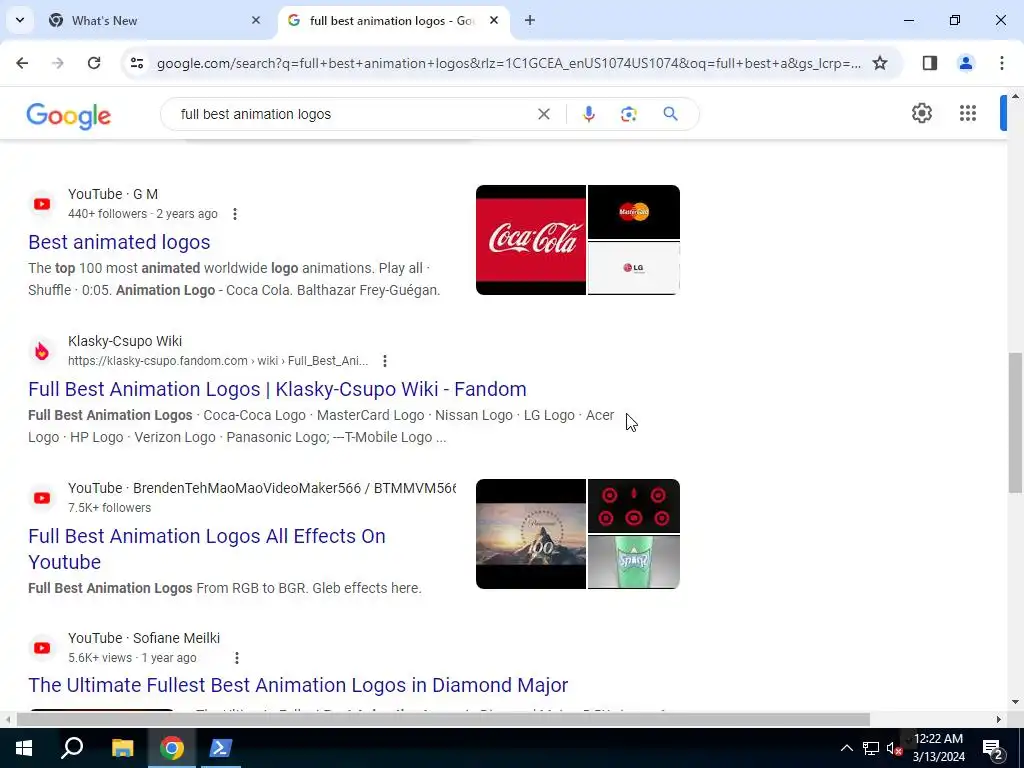
Task: Open the Paramount 100 mountain thumbnail
Action: pos(530,534)
